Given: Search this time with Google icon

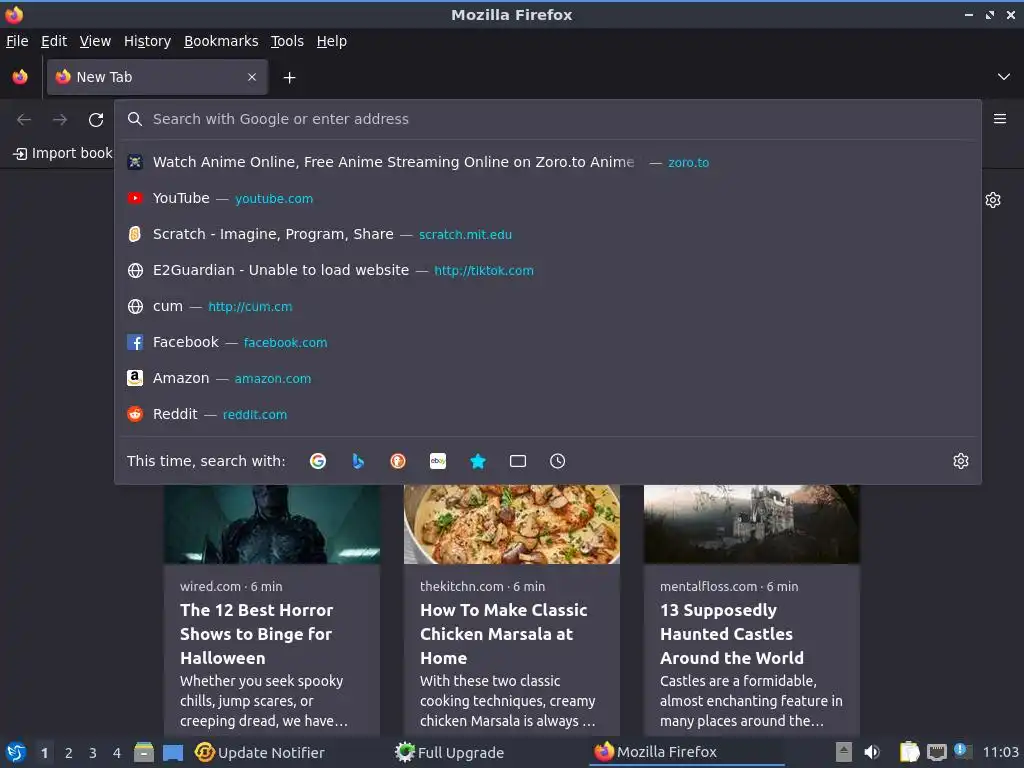Looking at the screenshot, I should click(318, 461).
